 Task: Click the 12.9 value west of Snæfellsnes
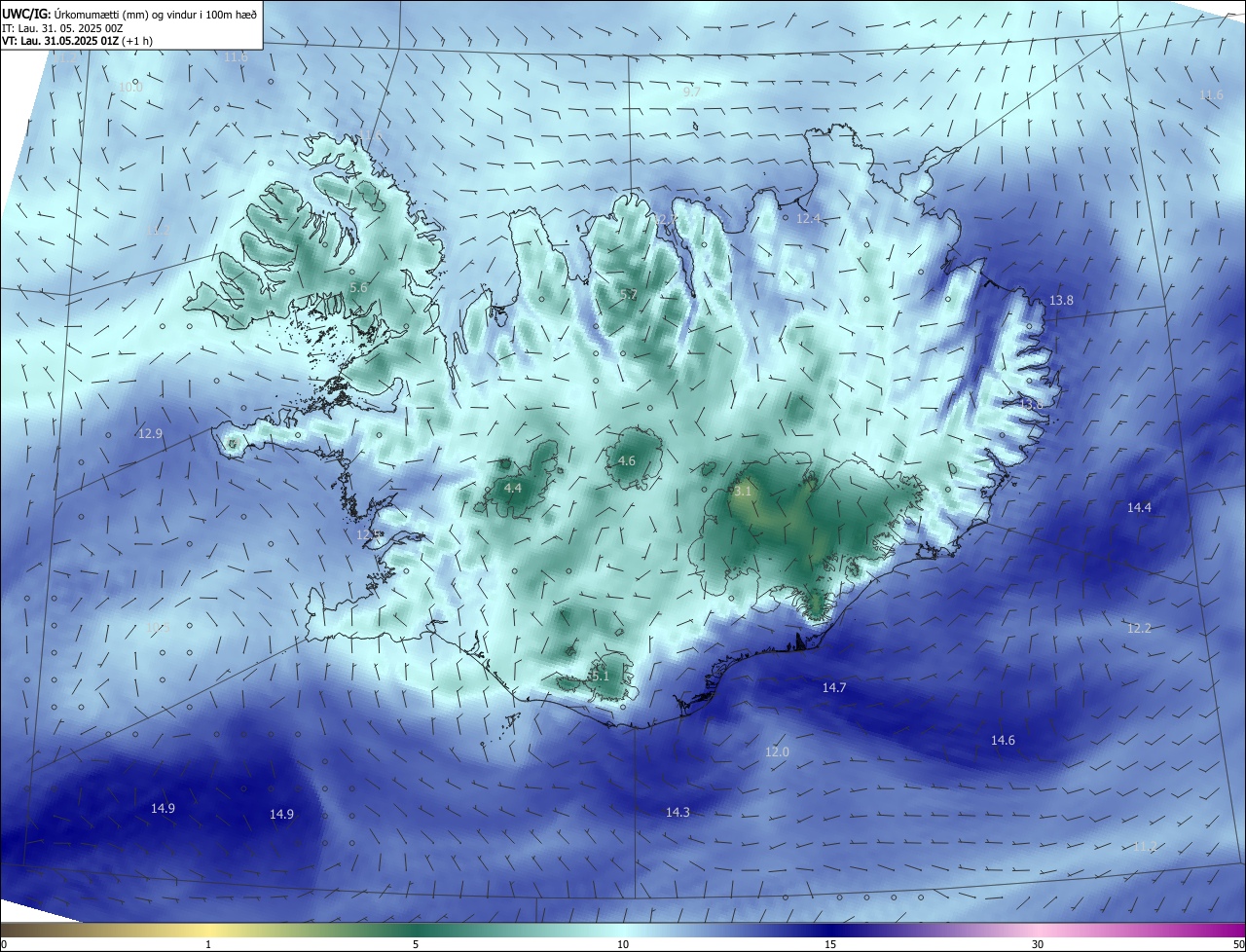[x=150, y=434]
